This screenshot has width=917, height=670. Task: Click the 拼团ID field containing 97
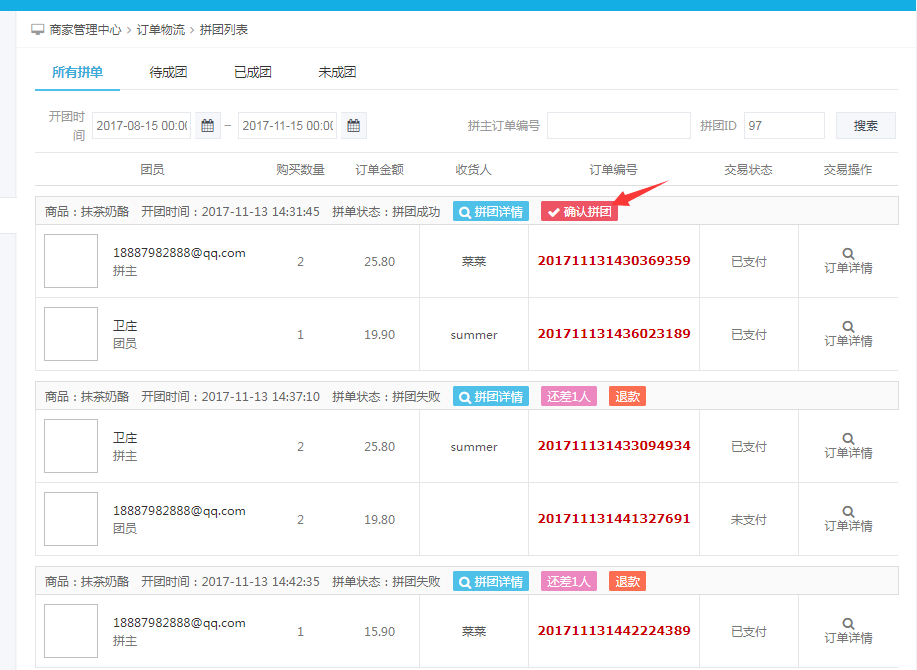coord(784,126)
